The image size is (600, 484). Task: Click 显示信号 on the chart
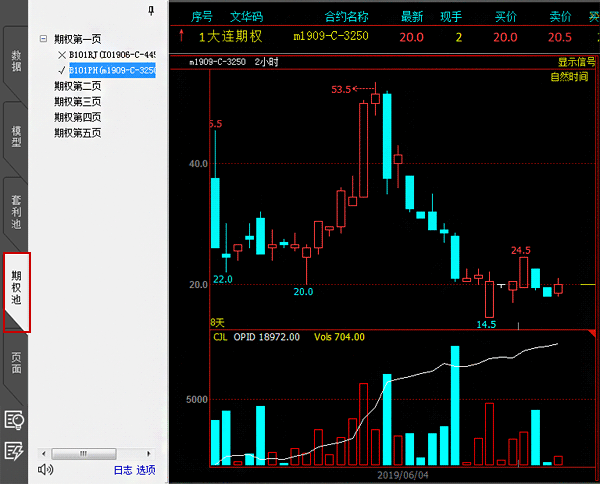click(x=577, y=62)
